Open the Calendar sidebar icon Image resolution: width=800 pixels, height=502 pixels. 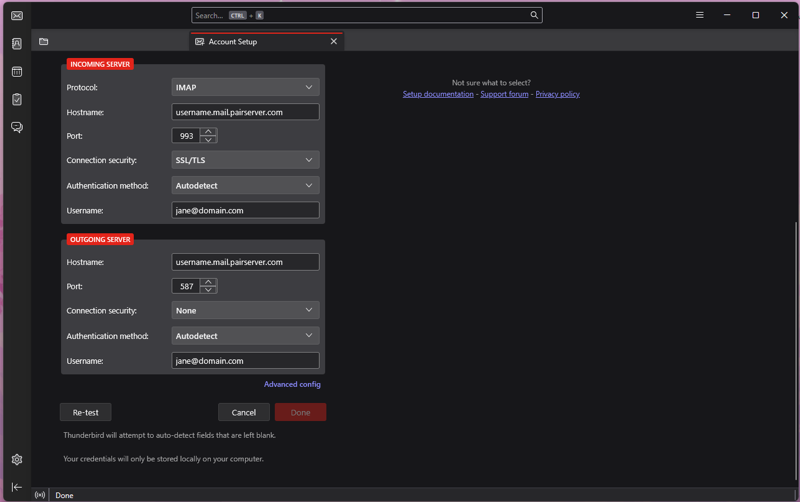point(17,72)
